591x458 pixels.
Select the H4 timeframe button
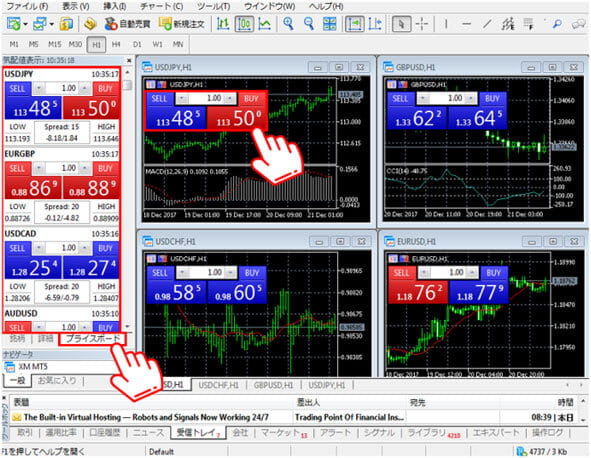116,44
